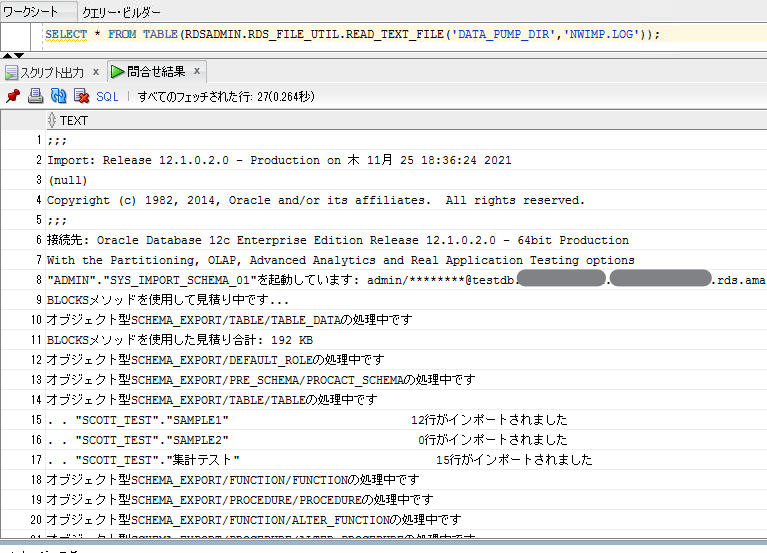Collapse panel using splitter up arrow
The height and width of the screenshot is (553, 767).
pos(8,55)
